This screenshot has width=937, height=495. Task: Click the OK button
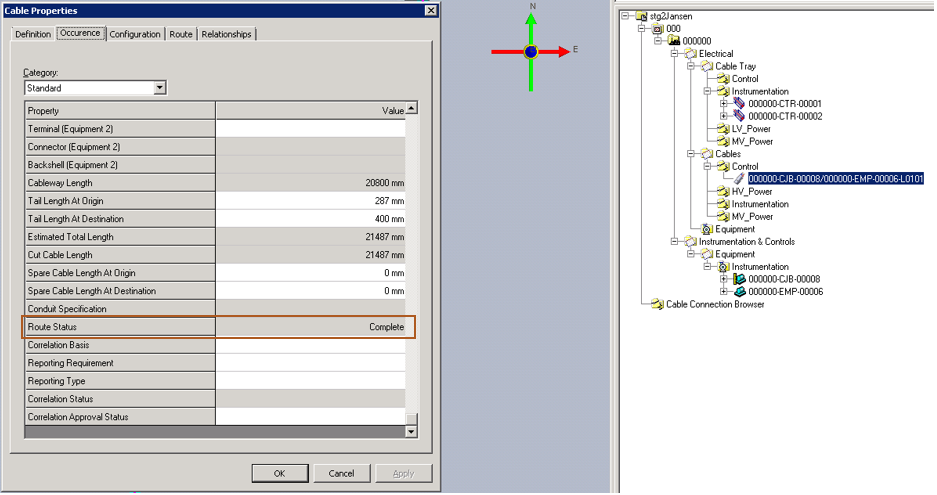(x=279, y=473)
